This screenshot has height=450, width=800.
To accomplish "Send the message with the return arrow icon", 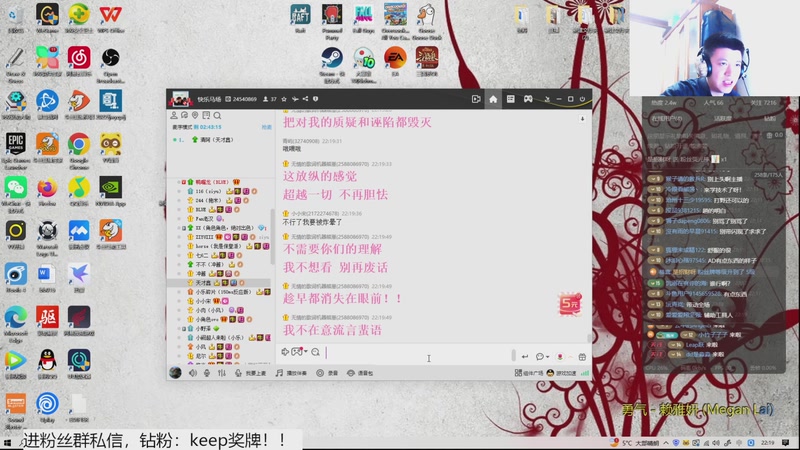I will tap(524, 357).
